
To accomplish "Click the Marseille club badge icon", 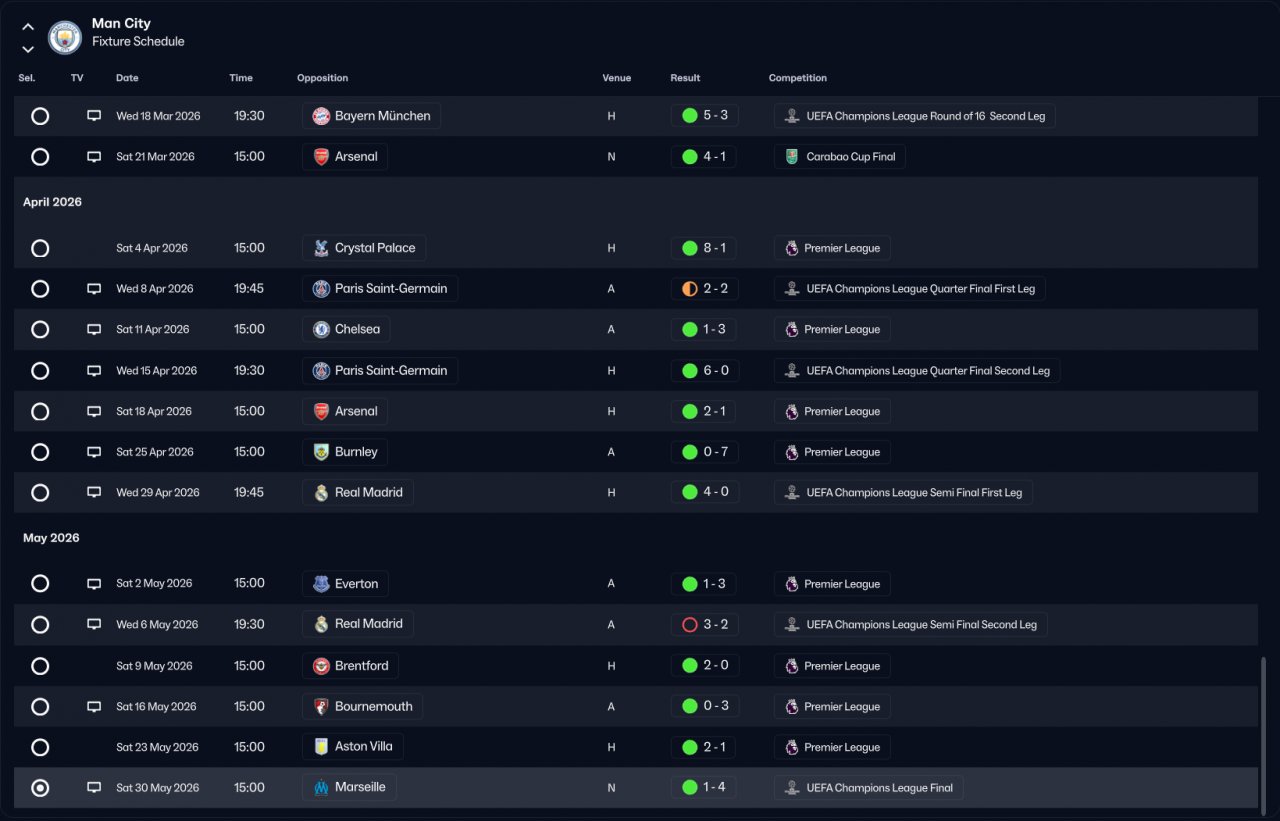I will click(321, 788).
